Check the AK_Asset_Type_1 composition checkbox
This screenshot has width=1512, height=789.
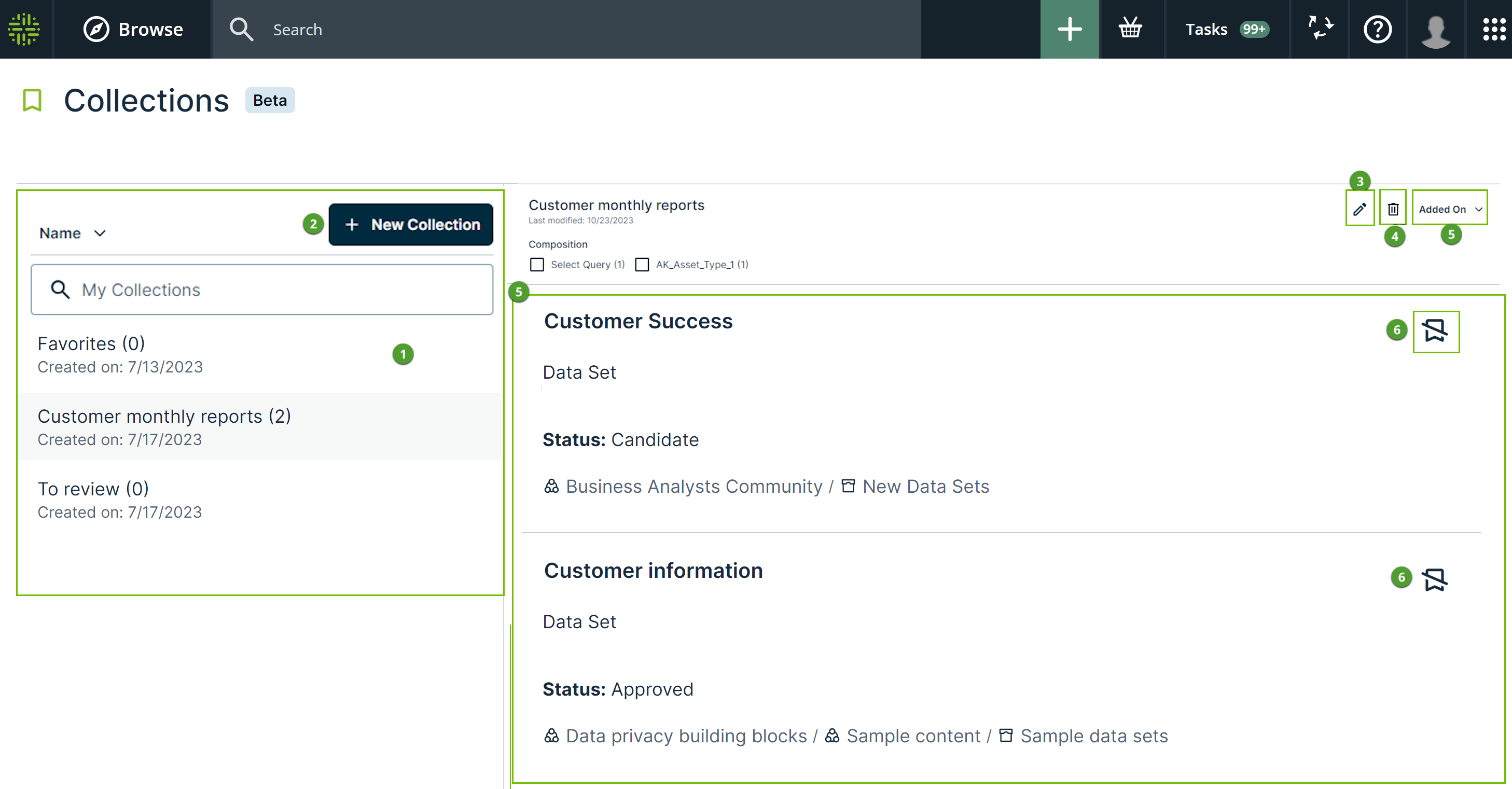tap(642, 265)
